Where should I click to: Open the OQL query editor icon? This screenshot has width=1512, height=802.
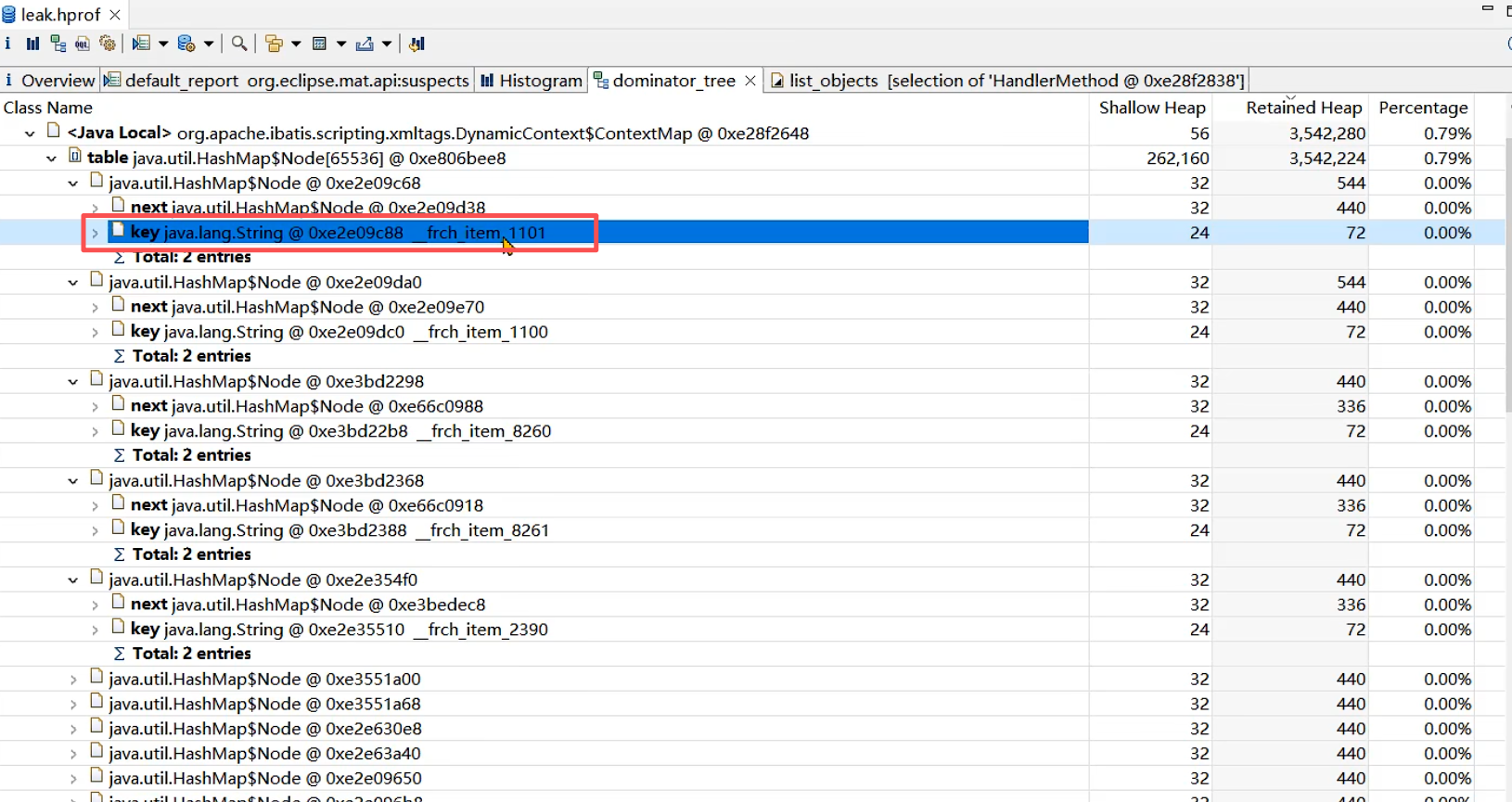pos(83,44)
